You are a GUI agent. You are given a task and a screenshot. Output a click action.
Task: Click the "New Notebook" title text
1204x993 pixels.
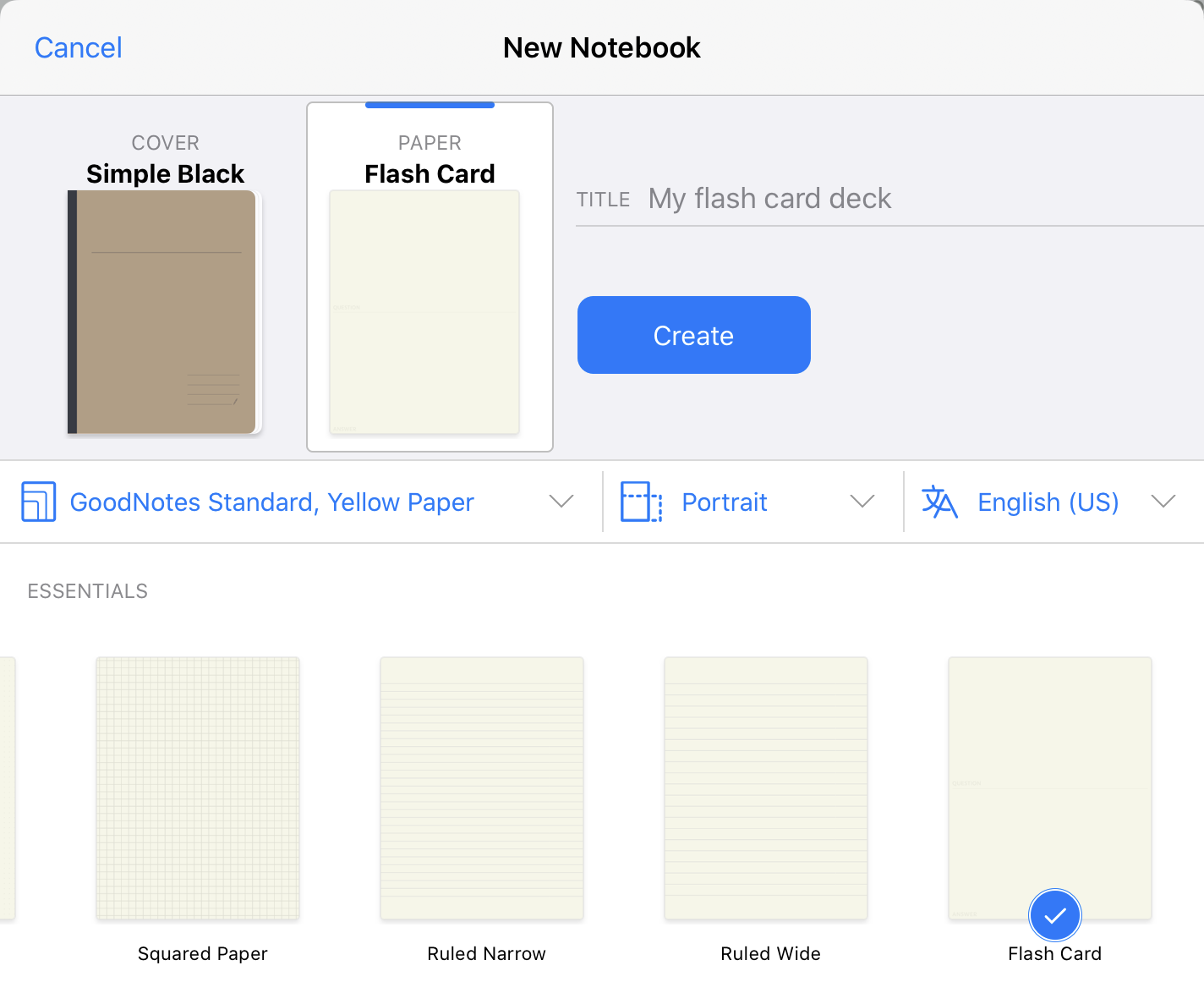coord(602,48)
